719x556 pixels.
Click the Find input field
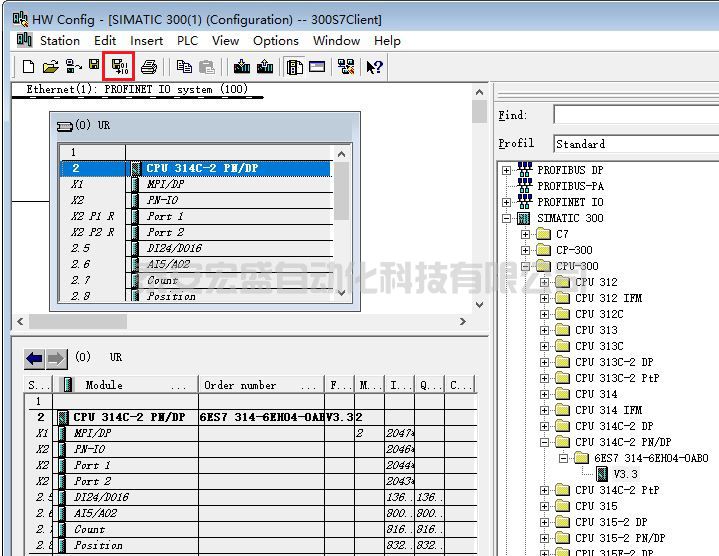tap(636, 116)
